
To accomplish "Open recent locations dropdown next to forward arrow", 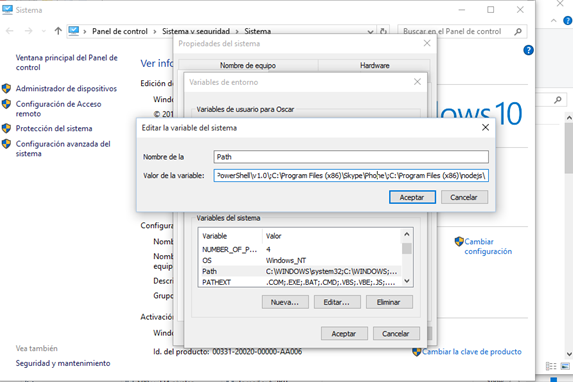I will [43, 31].
